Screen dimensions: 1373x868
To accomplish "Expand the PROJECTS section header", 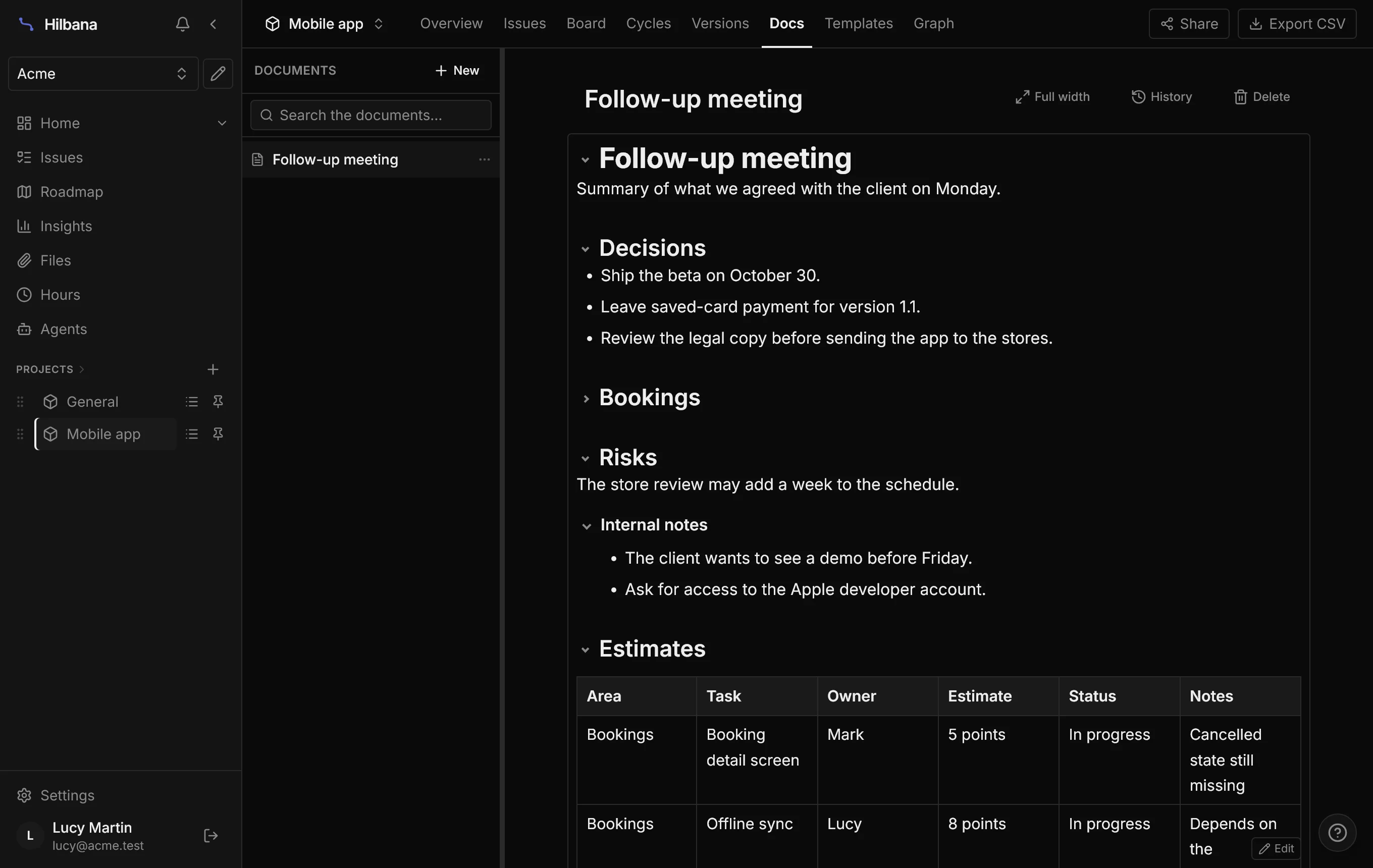I will (50, 369).
